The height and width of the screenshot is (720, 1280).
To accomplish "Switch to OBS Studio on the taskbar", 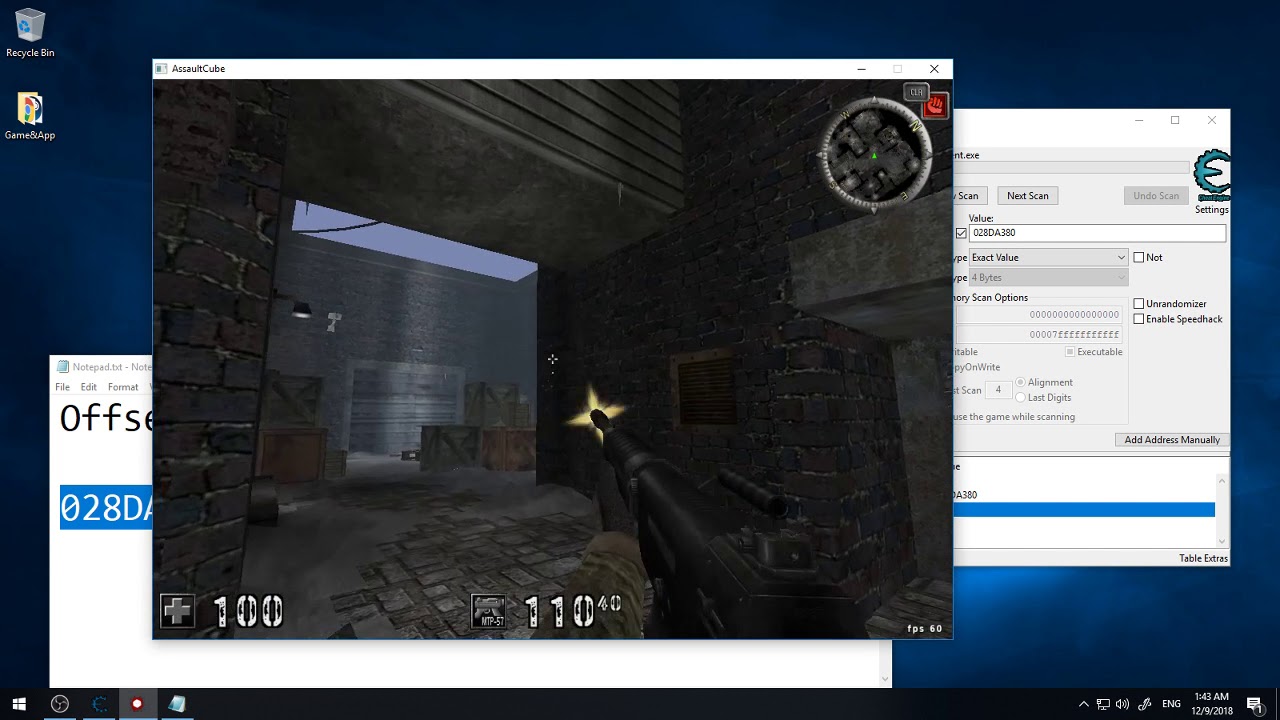I will click(60, 704).
